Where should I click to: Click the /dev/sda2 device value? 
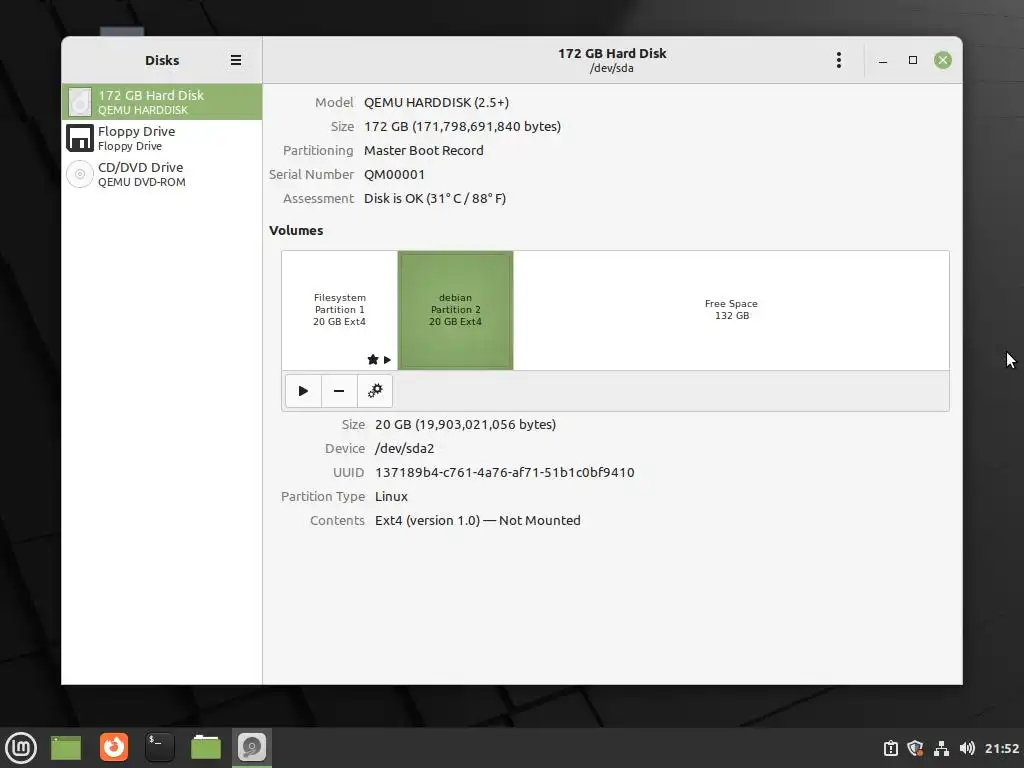pyautogui.click(x=404, y=449)
